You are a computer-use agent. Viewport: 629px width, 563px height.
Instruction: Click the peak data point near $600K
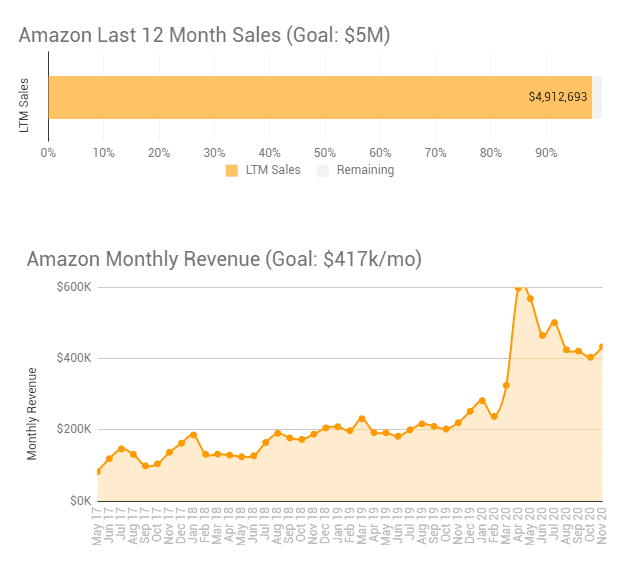pyautogui.click(x=518, y=288)
